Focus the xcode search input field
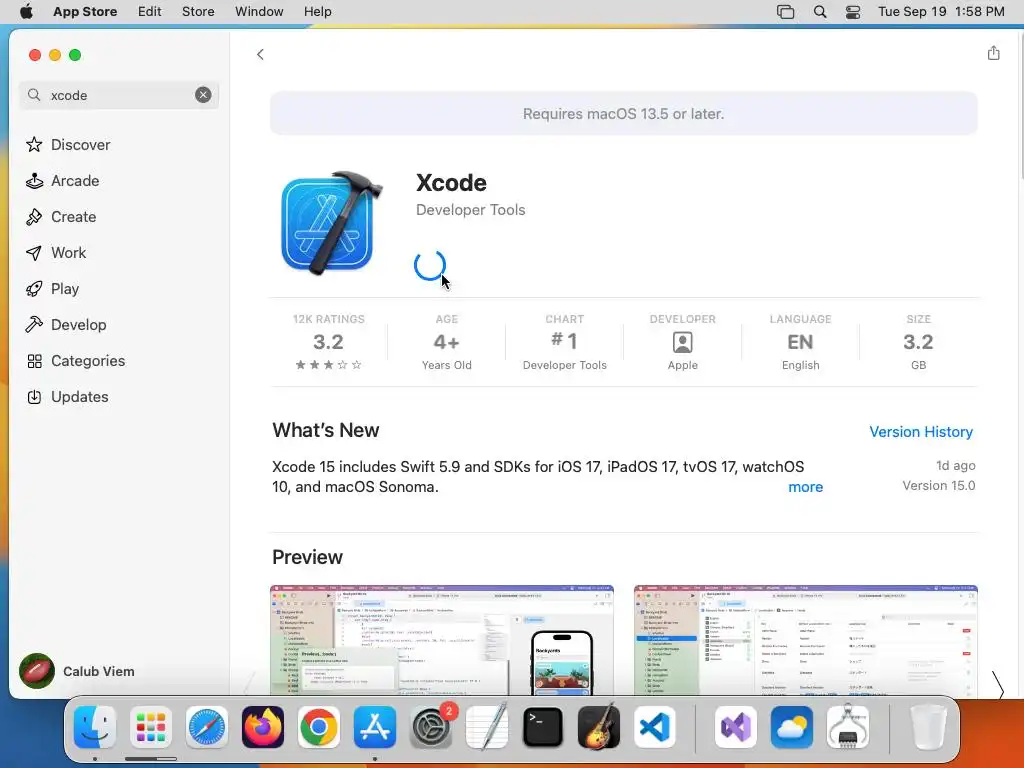The image size is (1024, 768). coord(119,95)
